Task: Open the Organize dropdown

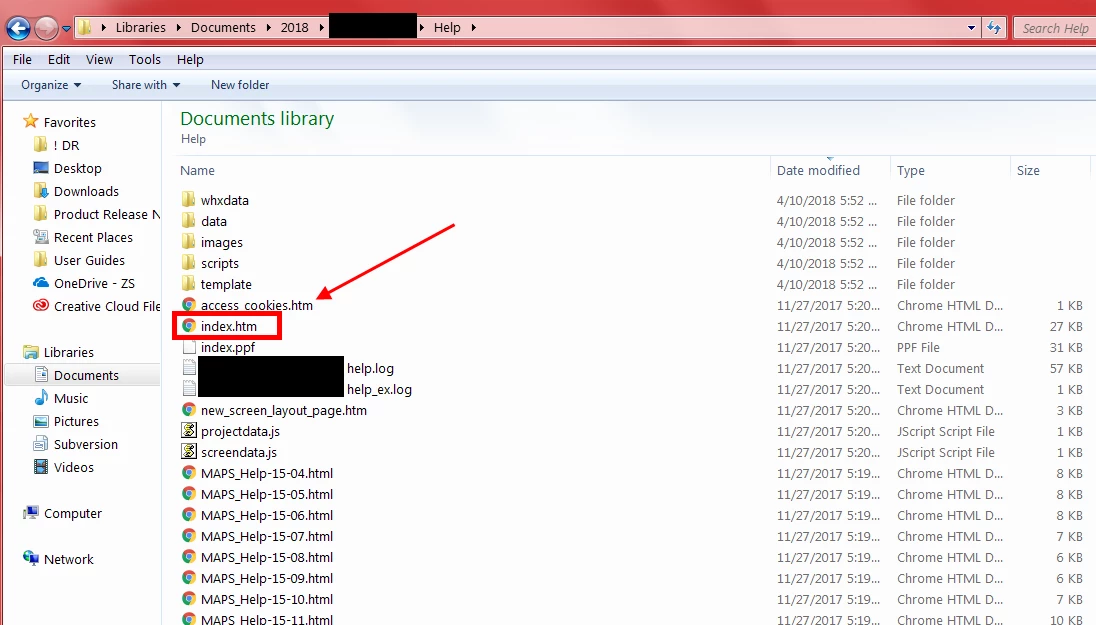Action: coord(51,85)
